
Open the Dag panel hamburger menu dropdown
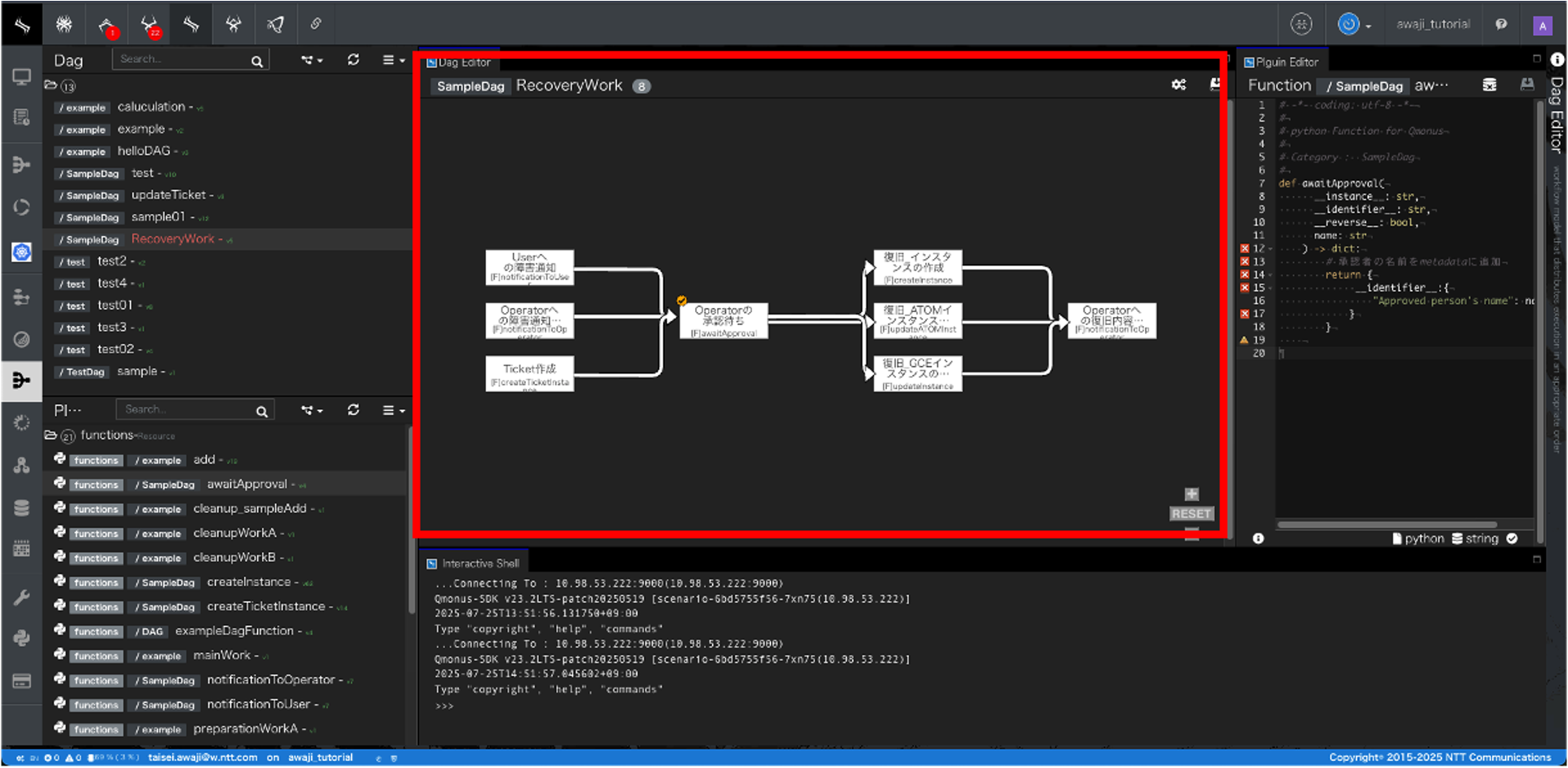pos(394,60)
